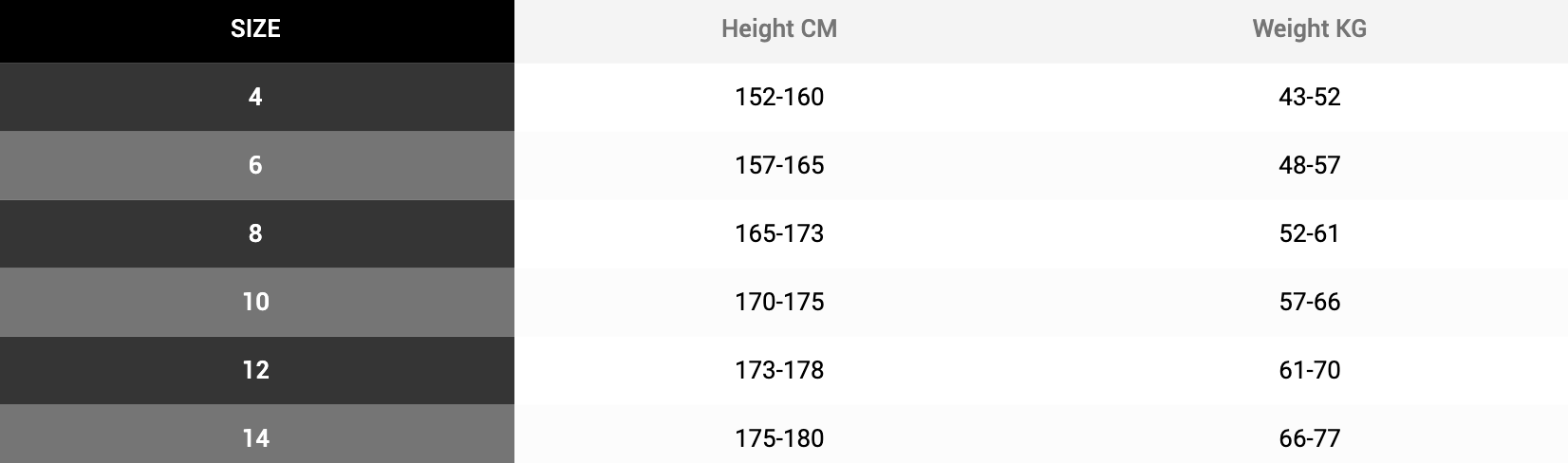Select the size 8 row label

pos(255,233)
